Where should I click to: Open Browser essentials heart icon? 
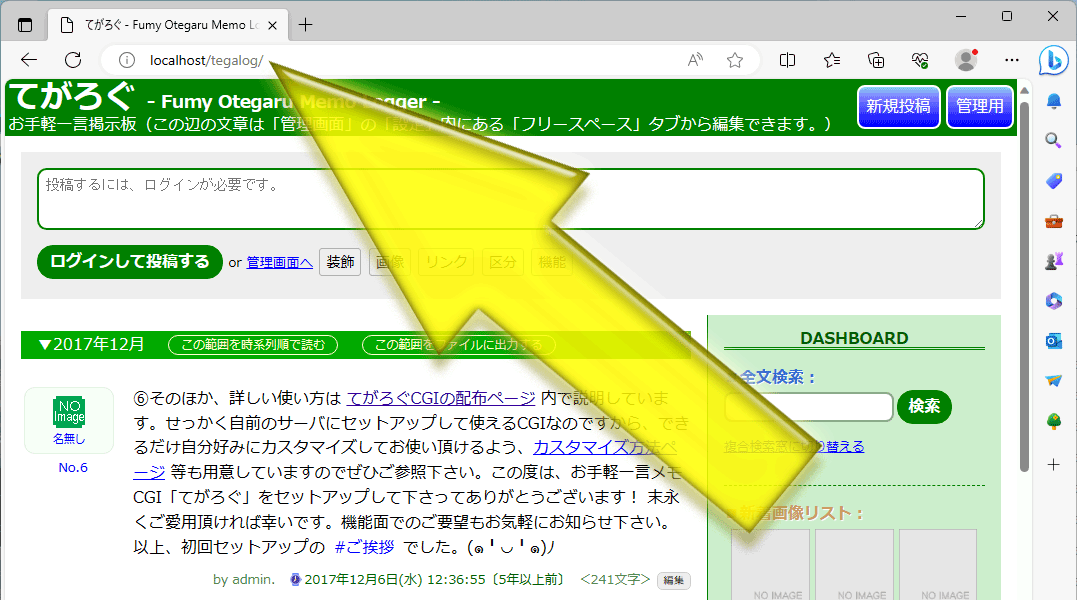[920, 60]
